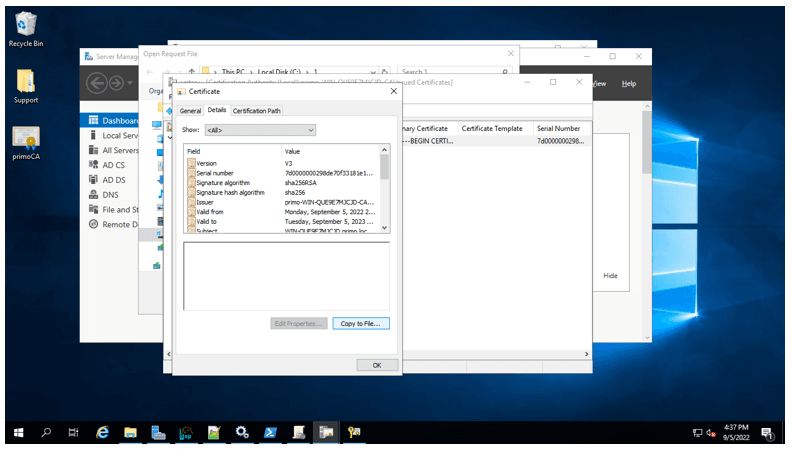Open the Support folder on desktop

tap(26, 83)
